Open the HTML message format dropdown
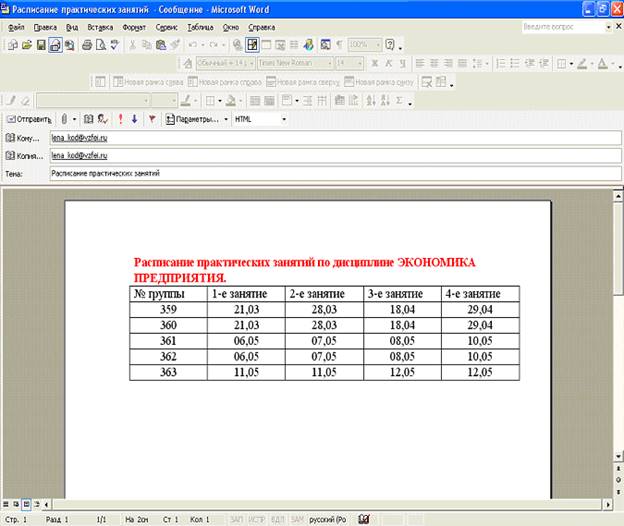The width and height of the screenshot is (624, 526). point(284,118)
